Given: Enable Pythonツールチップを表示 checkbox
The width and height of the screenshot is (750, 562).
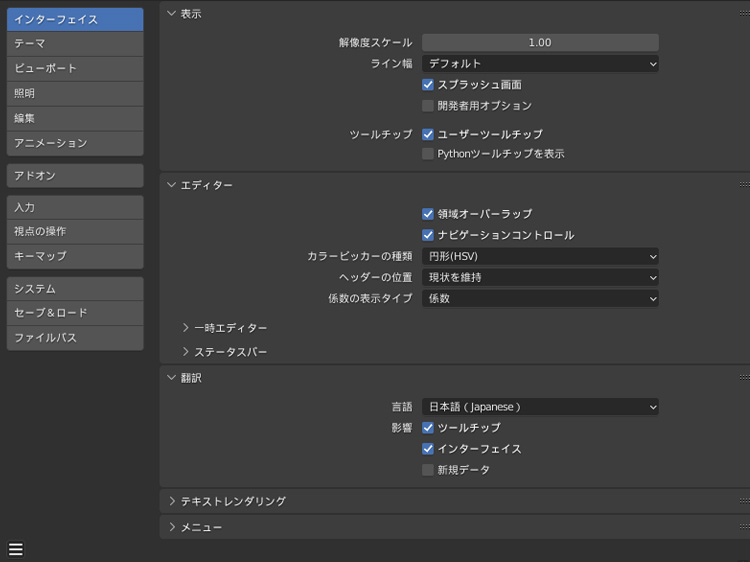Looking at the screenshot, I should point(428,154).
